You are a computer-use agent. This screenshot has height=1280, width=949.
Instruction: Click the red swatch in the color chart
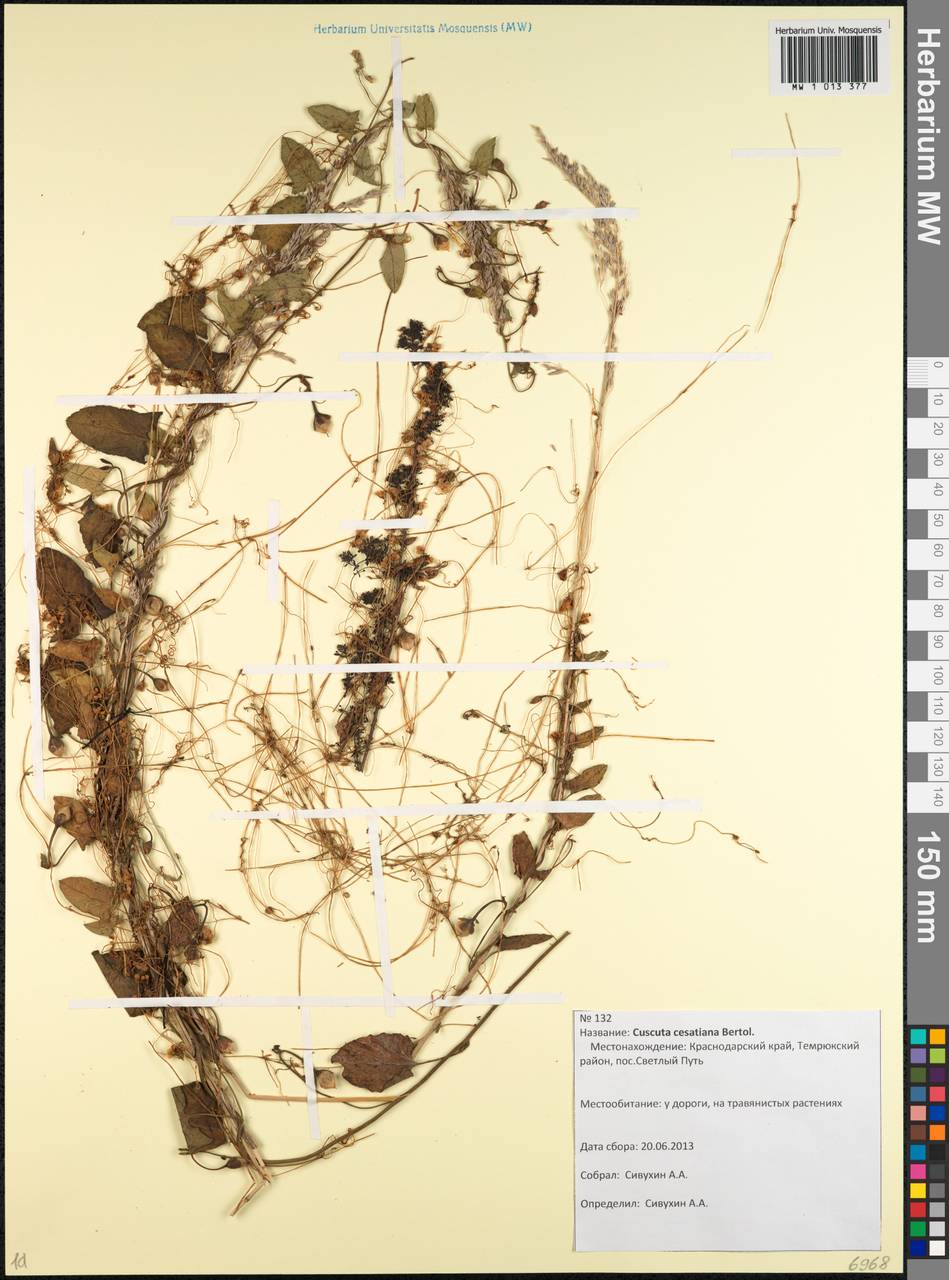918,1209
